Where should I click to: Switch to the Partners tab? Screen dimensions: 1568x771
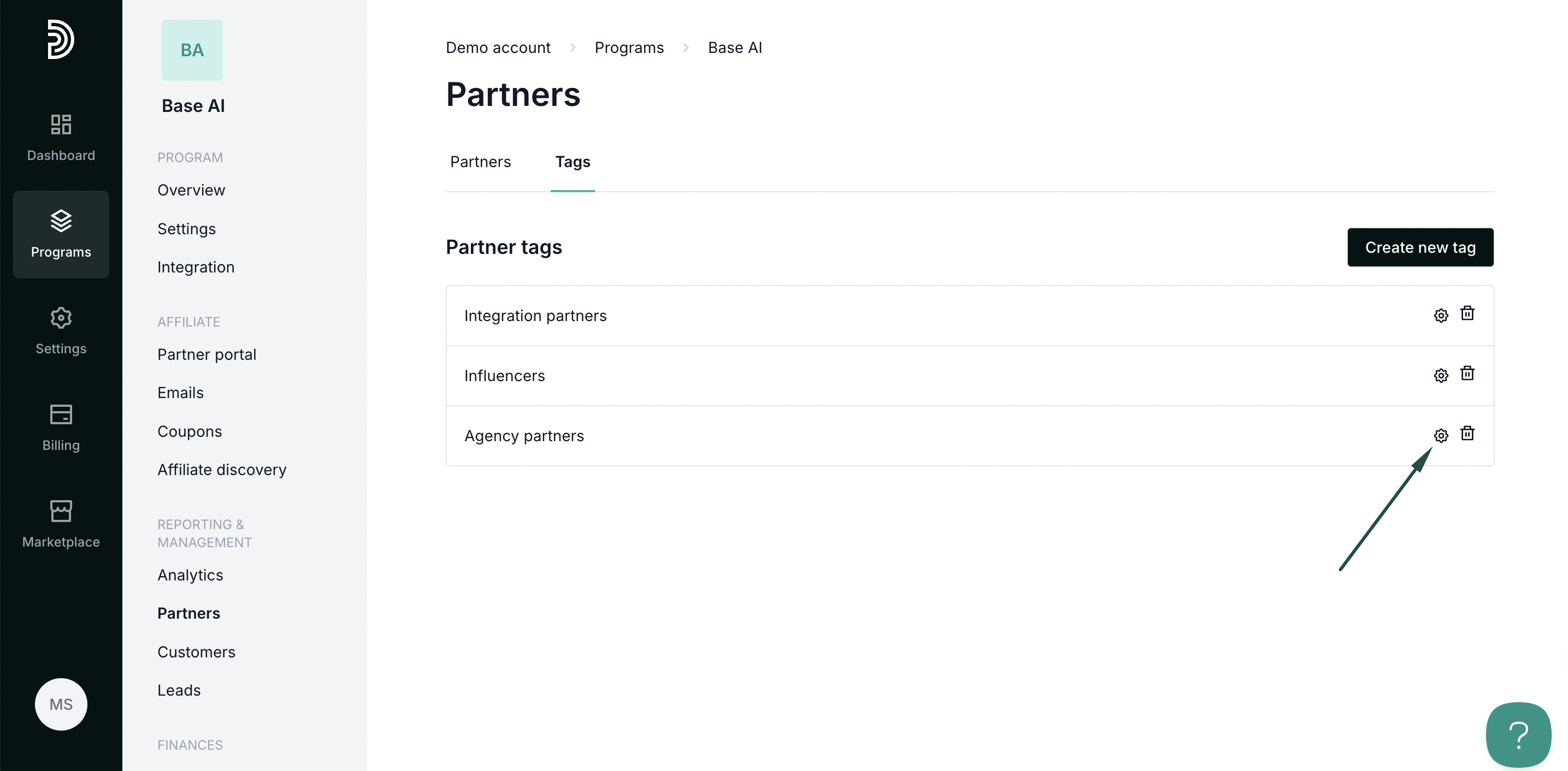click(x=480, y=162)
